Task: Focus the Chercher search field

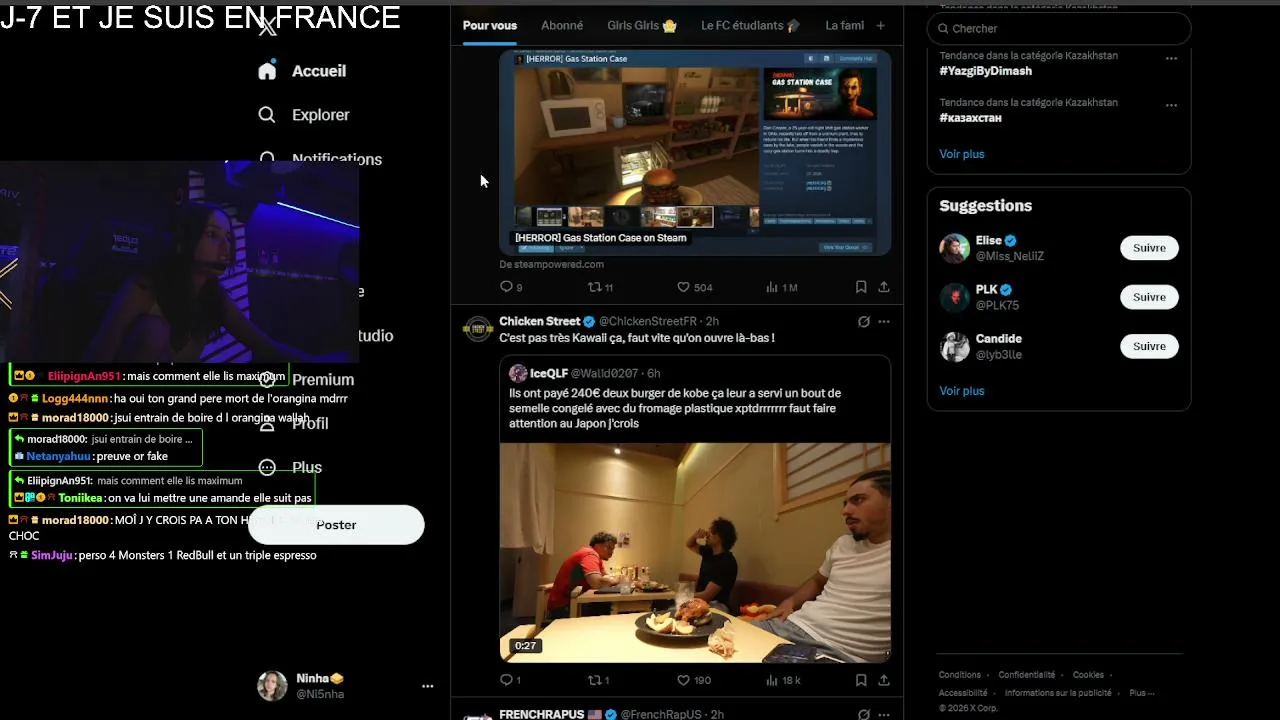Action: pyautogui.click(x=1059, y=29)
